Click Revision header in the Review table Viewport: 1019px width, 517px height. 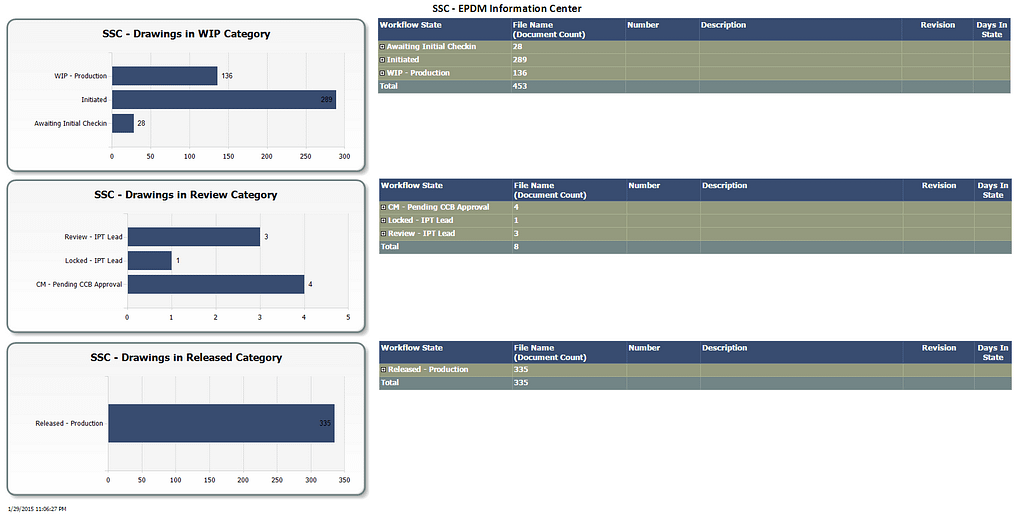coord(938,186)
